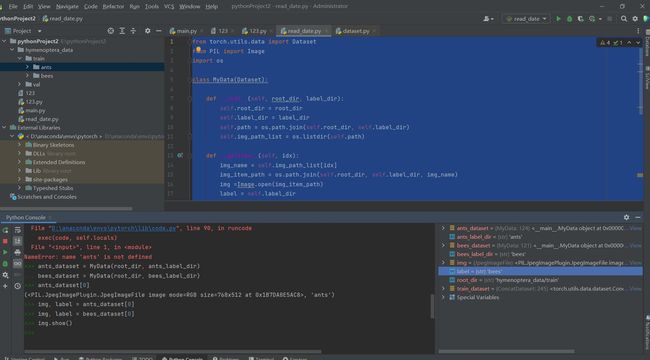Open Project panel options gear
This screenshot has height=360, width=650.
pyautogui.click(x=148, y=31)
